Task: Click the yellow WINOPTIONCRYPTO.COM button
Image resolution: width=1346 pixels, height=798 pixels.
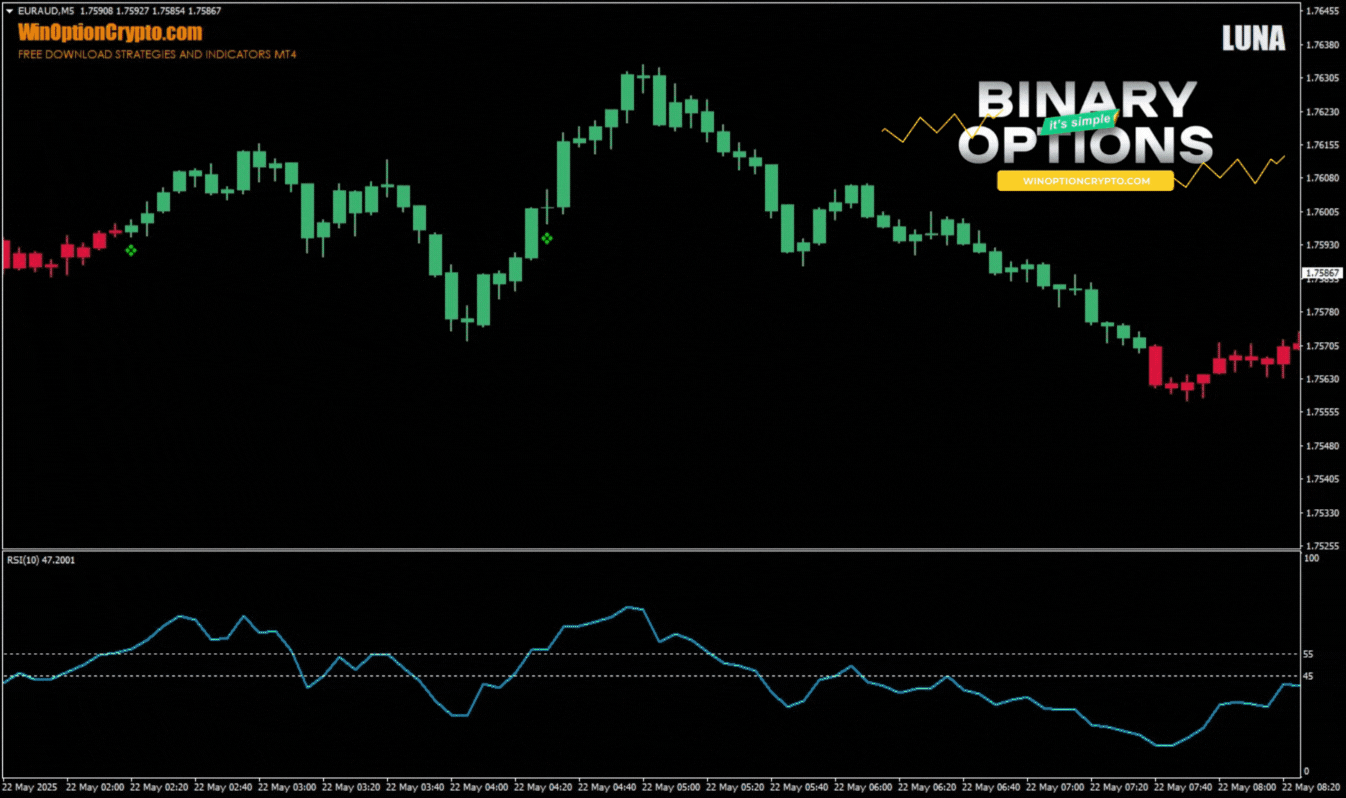Action: 1085,181
